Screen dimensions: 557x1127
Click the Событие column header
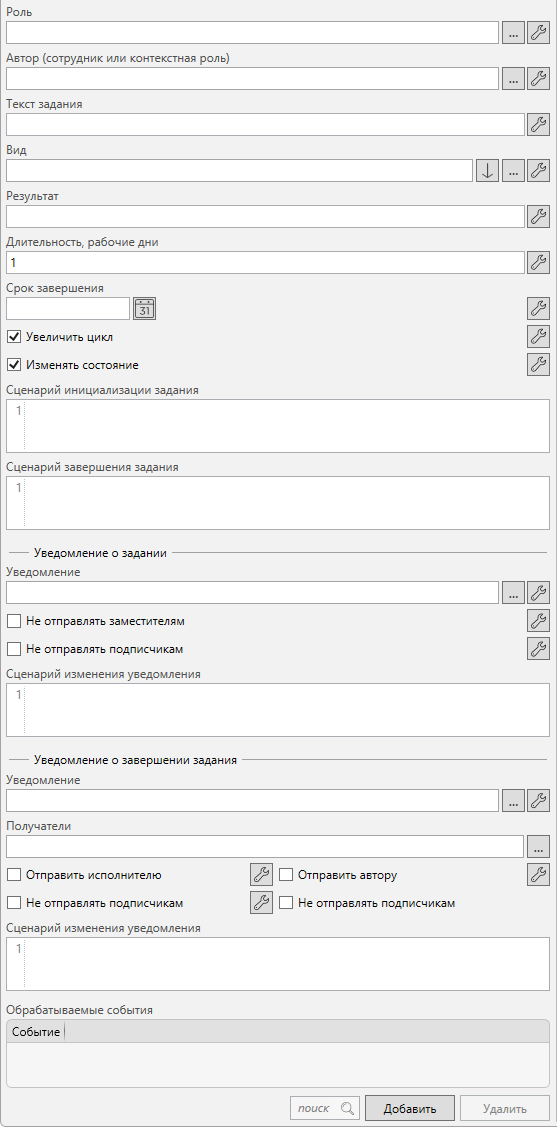coord(35,1032)
